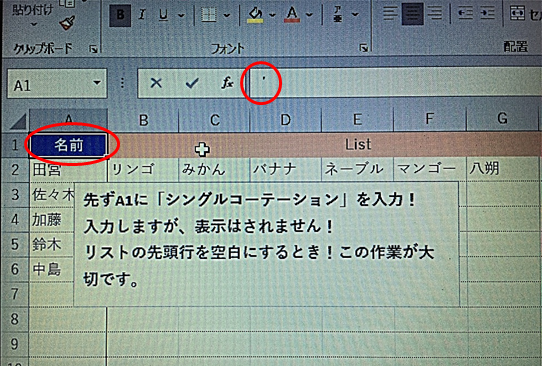Select cell containing 中島
The image size is (542, 366).
tap(52, 270)
